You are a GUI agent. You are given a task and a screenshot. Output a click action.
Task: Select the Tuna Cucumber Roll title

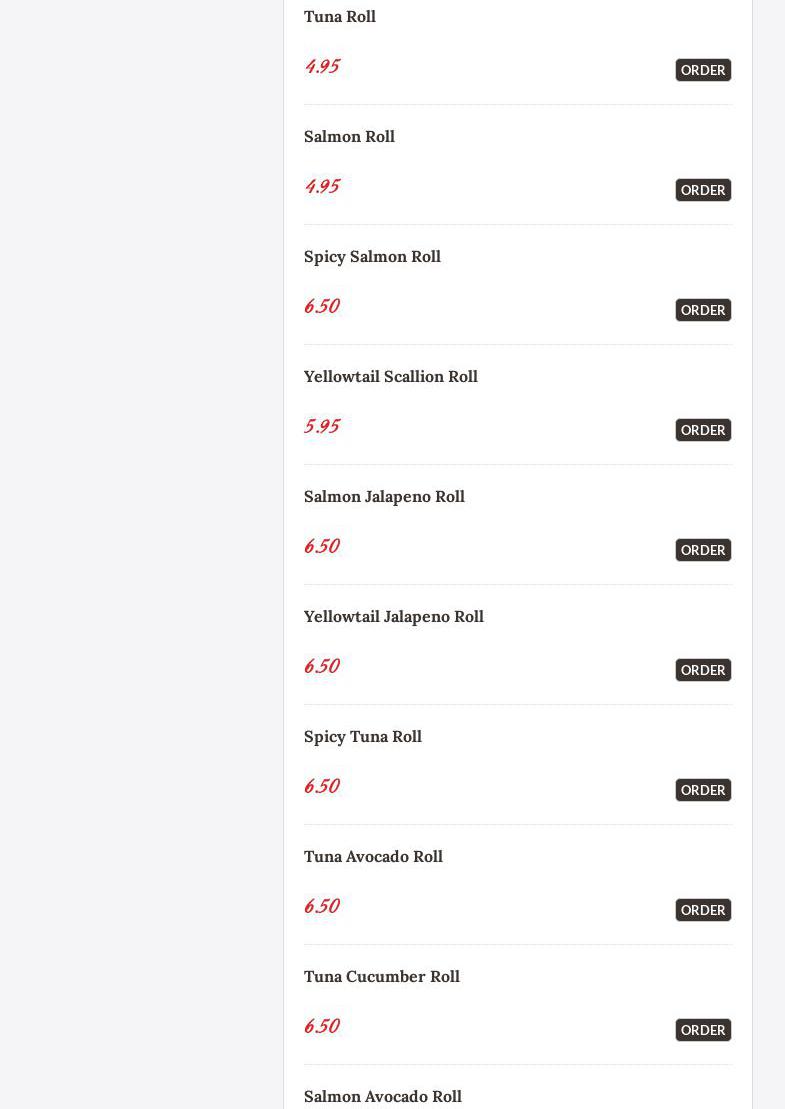point(382,977)
